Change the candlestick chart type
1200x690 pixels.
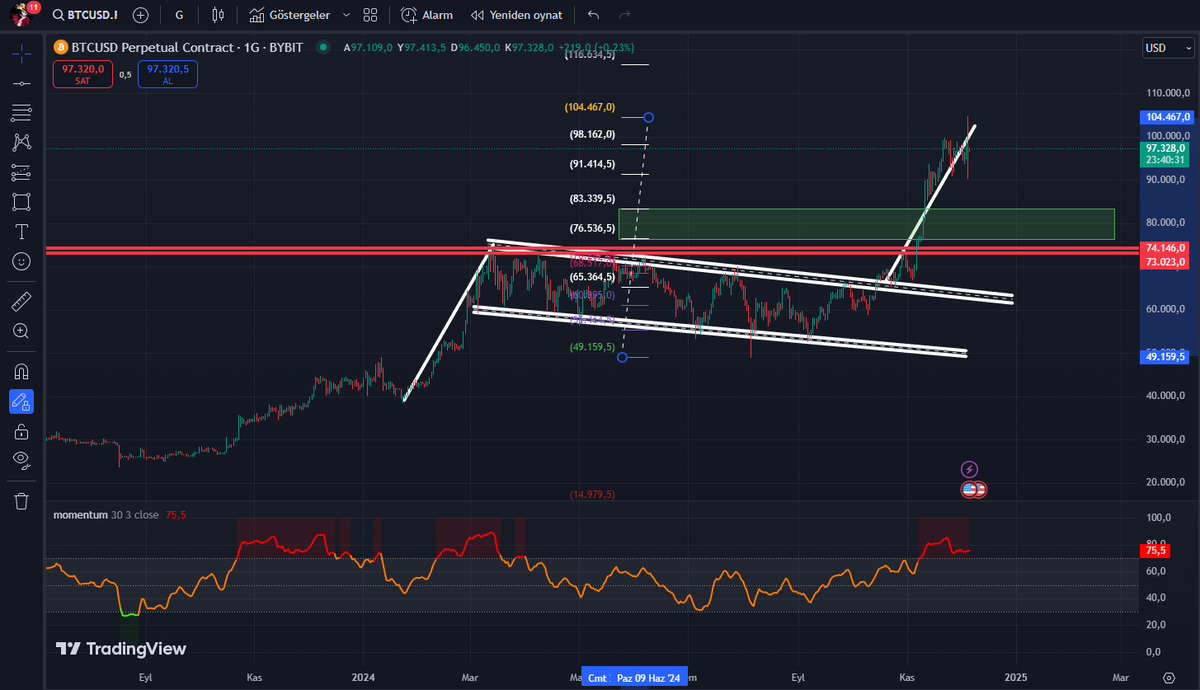pos(219,15)
